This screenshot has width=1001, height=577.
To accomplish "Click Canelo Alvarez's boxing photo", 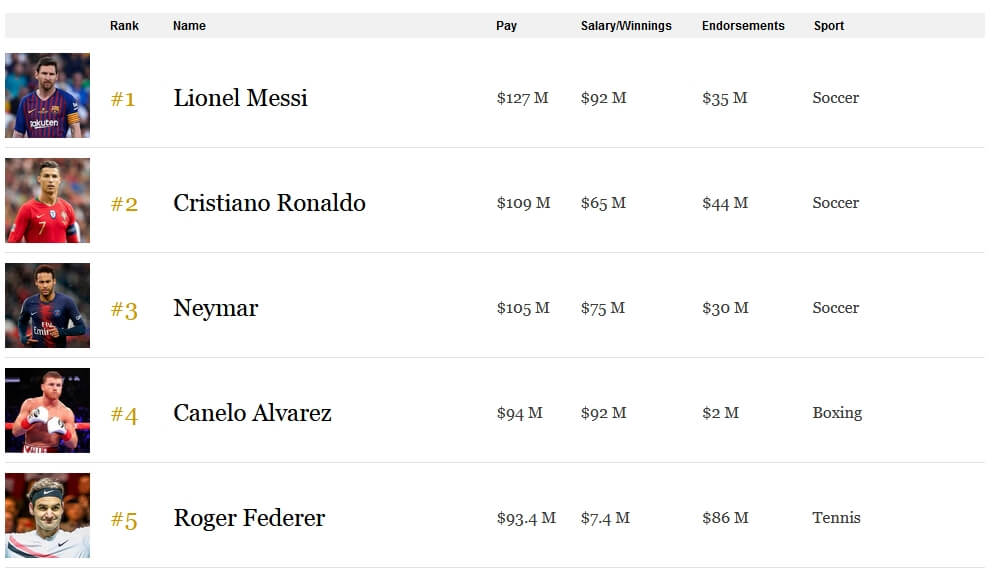I will tap(47, 410).
